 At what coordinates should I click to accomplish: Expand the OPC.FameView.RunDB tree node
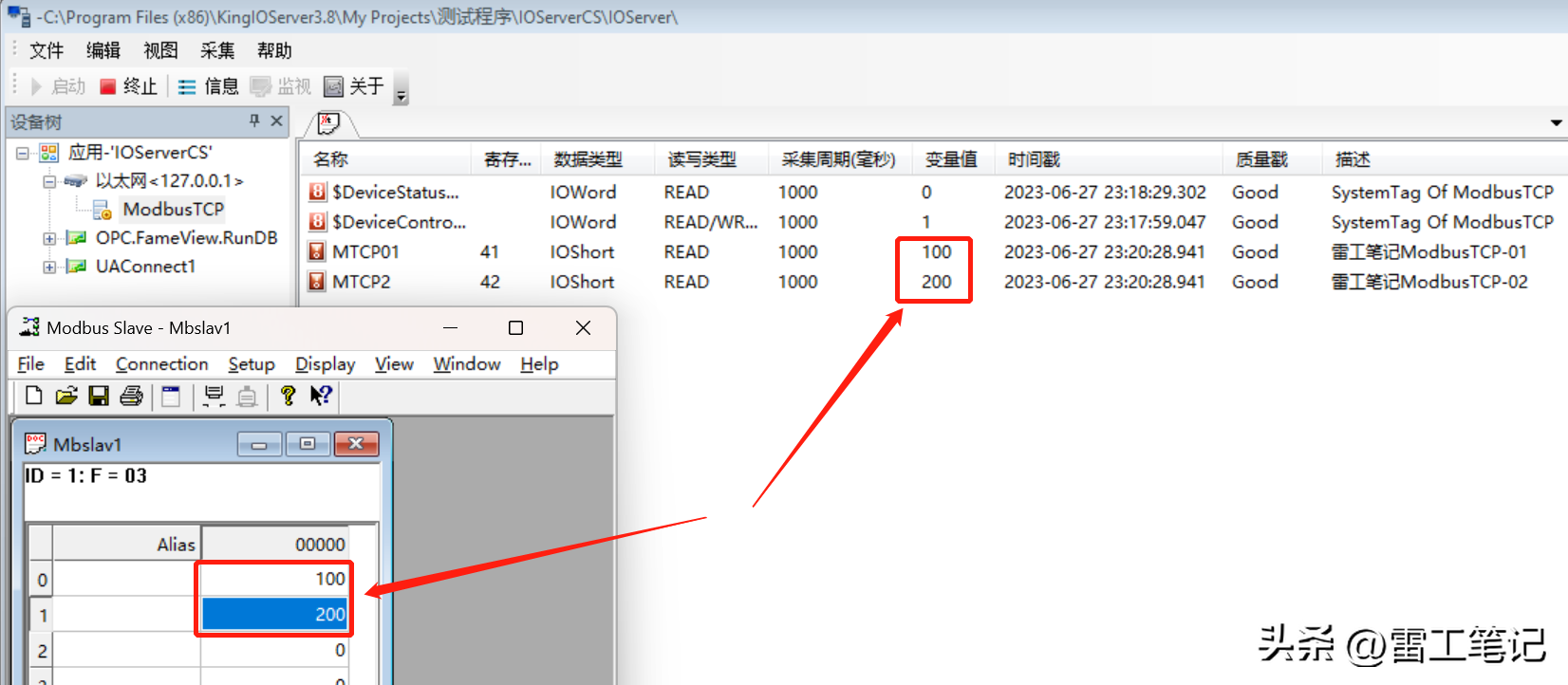(x=49, y=239)
